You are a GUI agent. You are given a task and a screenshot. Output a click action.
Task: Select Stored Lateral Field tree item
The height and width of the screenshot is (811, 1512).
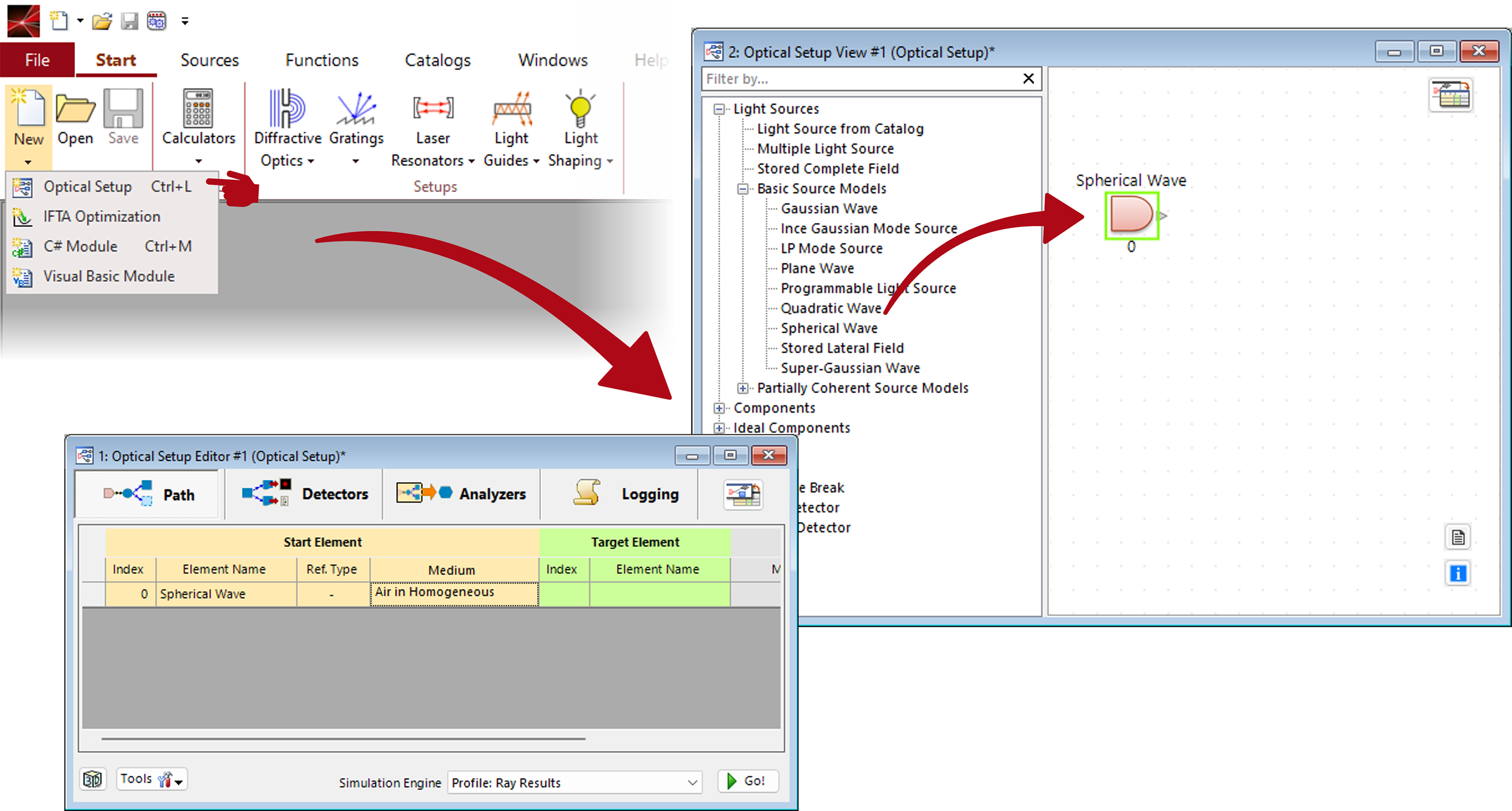pos(842,348)
